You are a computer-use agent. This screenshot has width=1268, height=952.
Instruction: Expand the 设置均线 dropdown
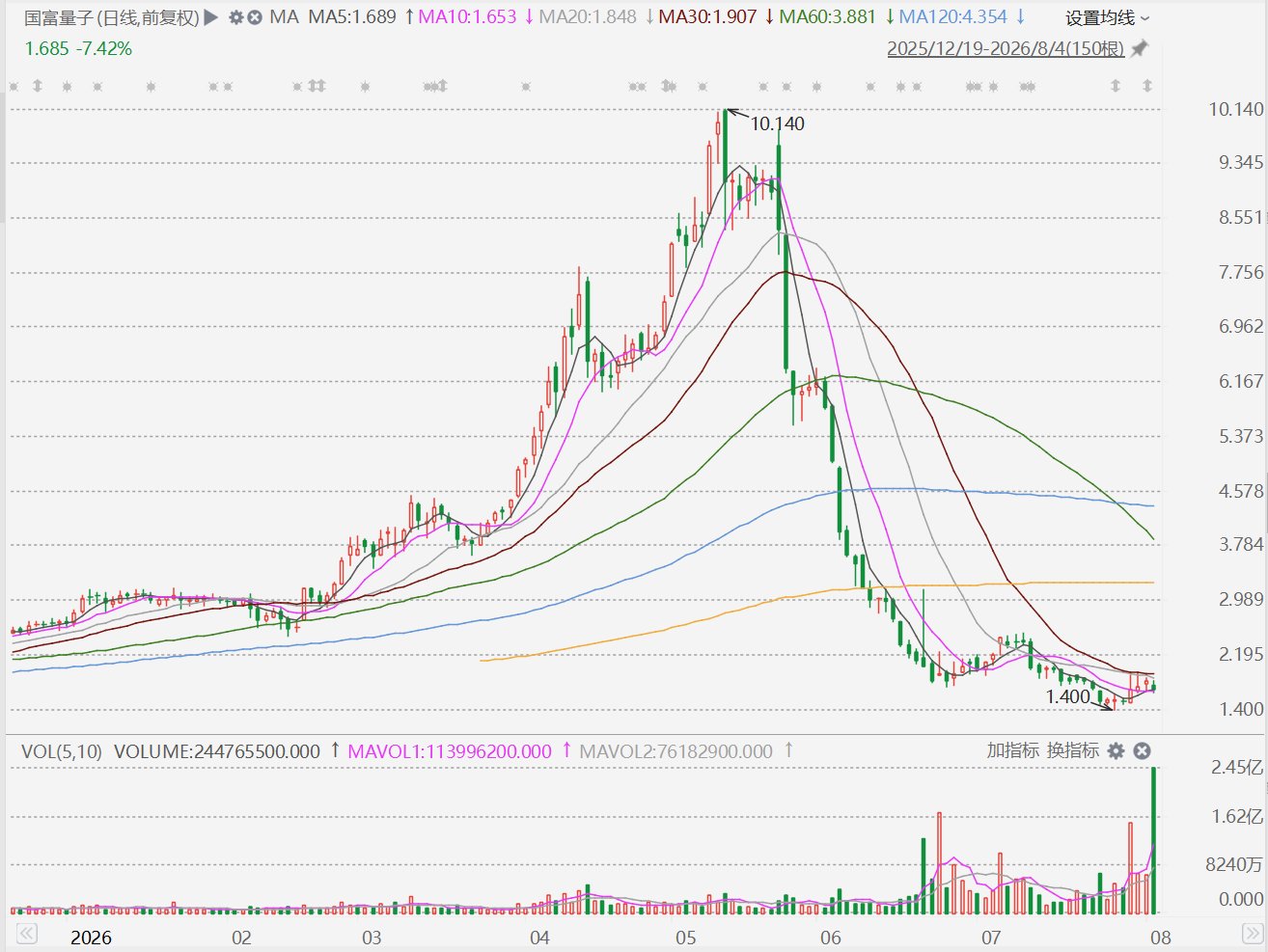(1108, 18)
